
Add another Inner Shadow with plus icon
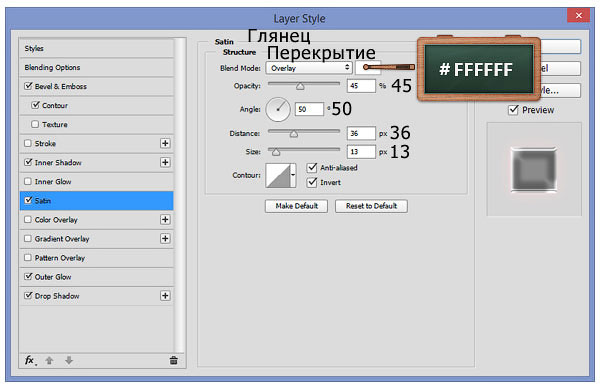tap(165, 163)
